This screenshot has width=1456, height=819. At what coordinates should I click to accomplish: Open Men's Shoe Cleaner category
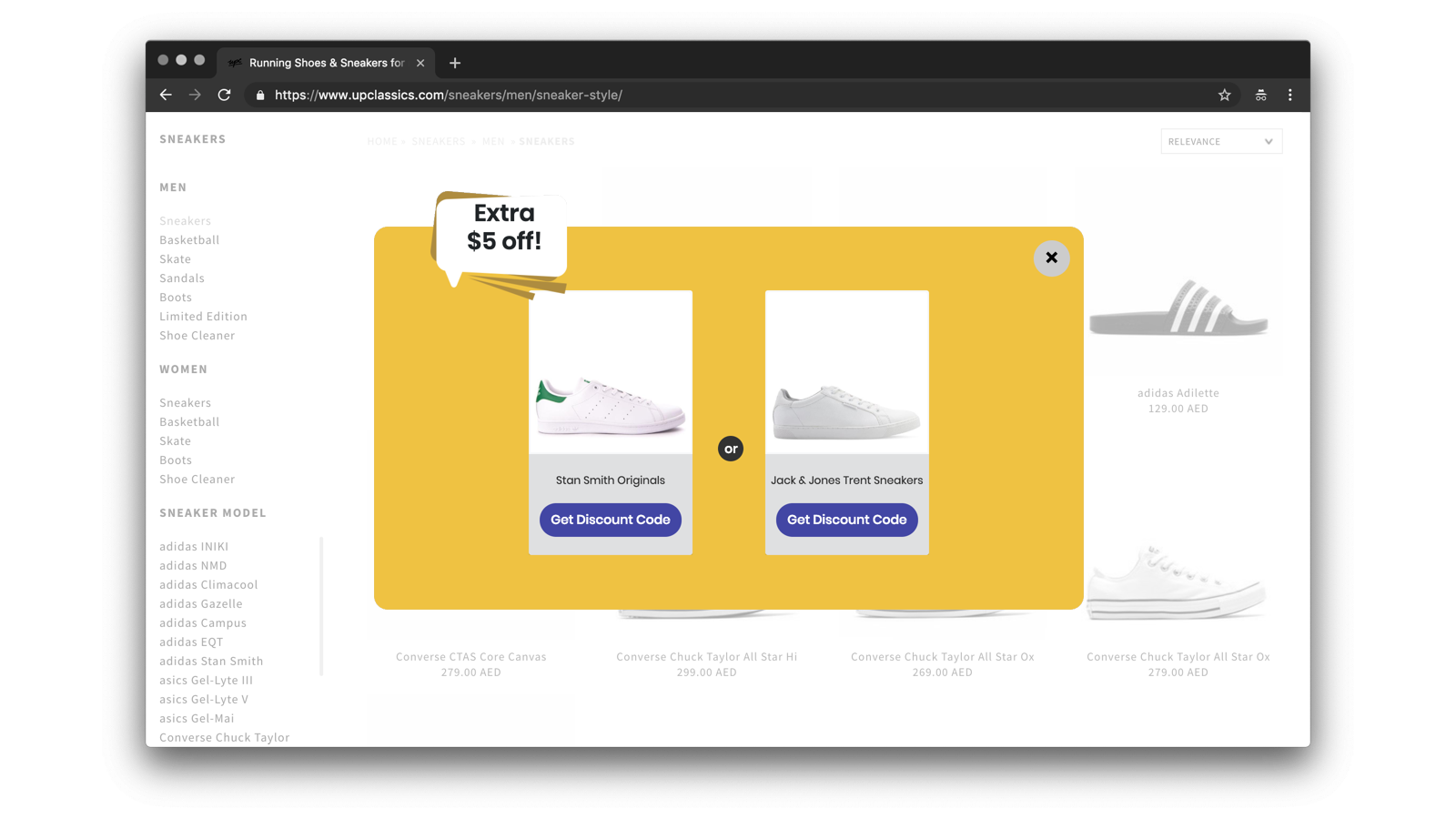point(197,336)
